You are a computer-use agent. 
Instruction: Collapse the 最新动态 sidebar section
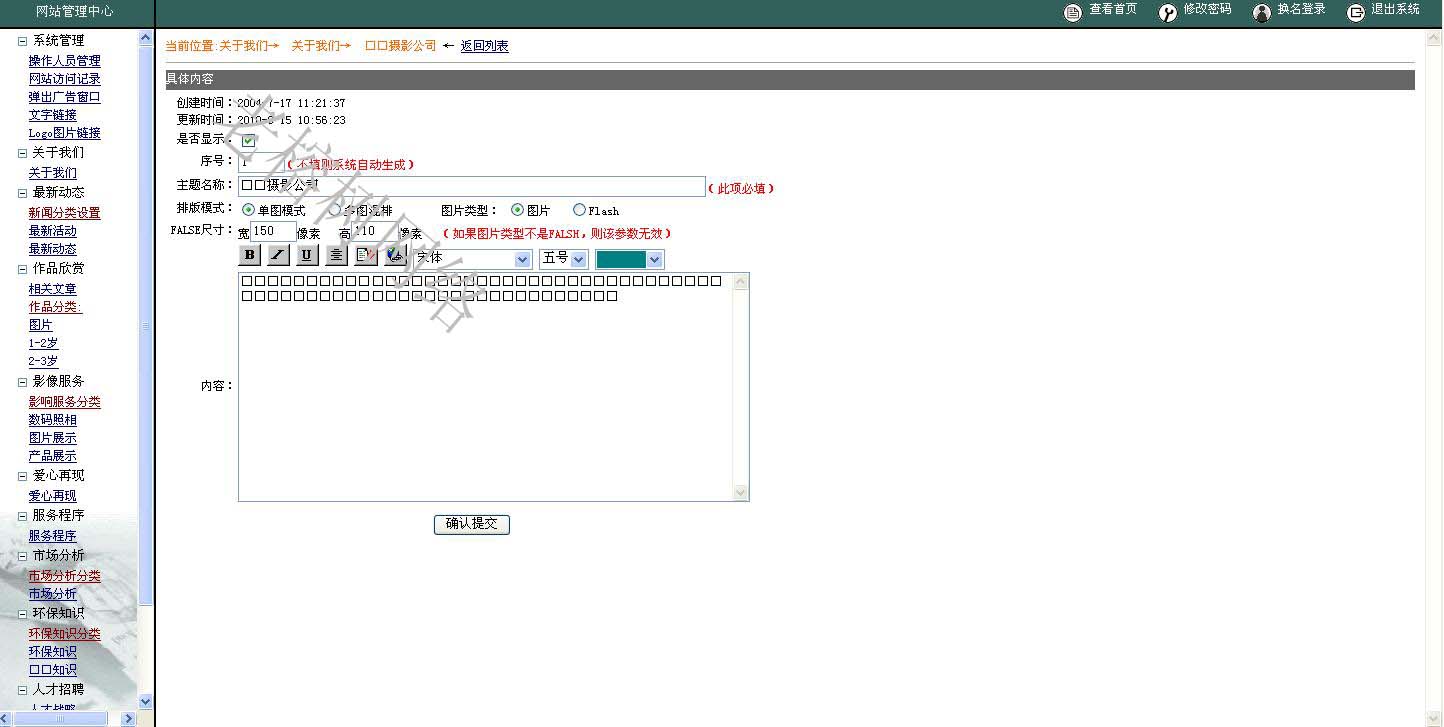click(x=22, y=193)
